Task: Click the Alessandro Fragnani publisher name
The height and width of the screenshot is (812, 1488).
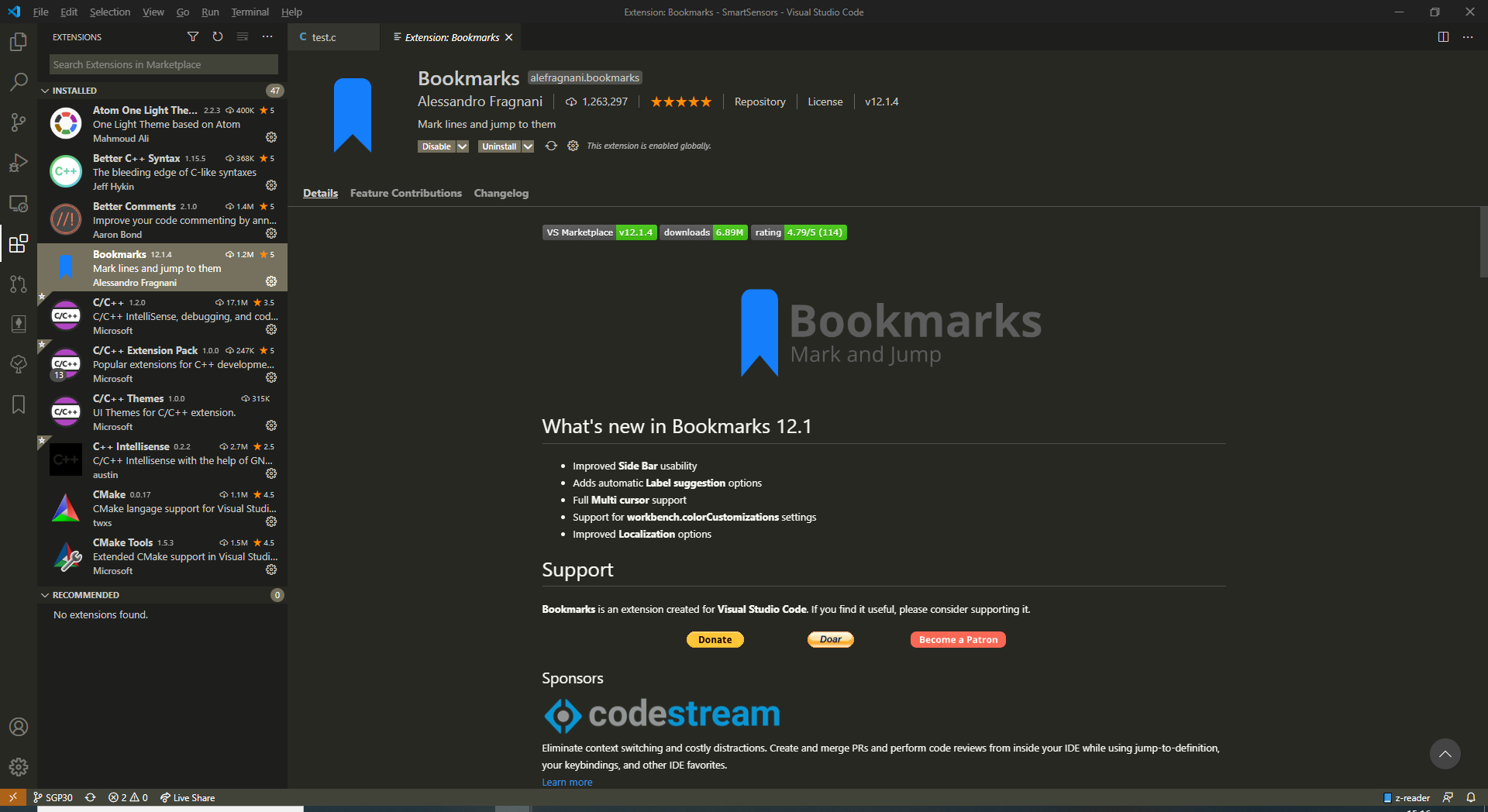Action: [480, 101]
